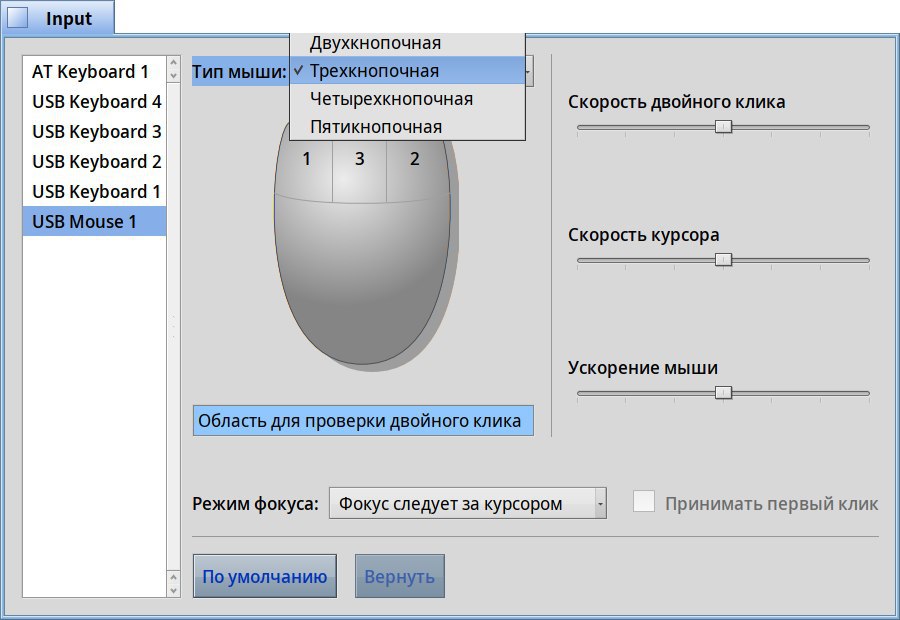This screenshot has width=900, height=620.
Task: Choose Трехкнопочная mouse type option
Action: [407, 71]
